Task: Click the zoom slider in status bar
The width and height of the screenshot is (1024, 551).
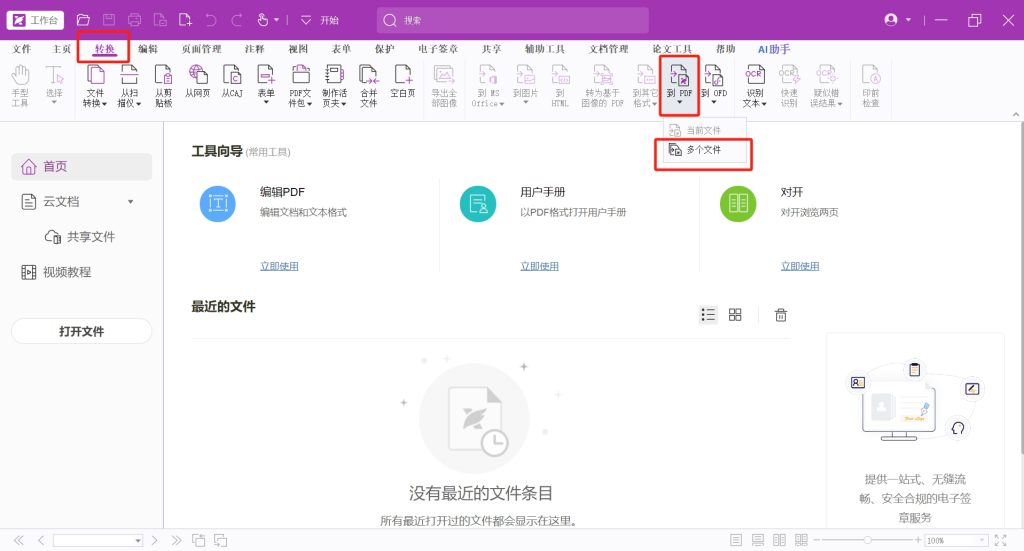Action: pos(866,540)
